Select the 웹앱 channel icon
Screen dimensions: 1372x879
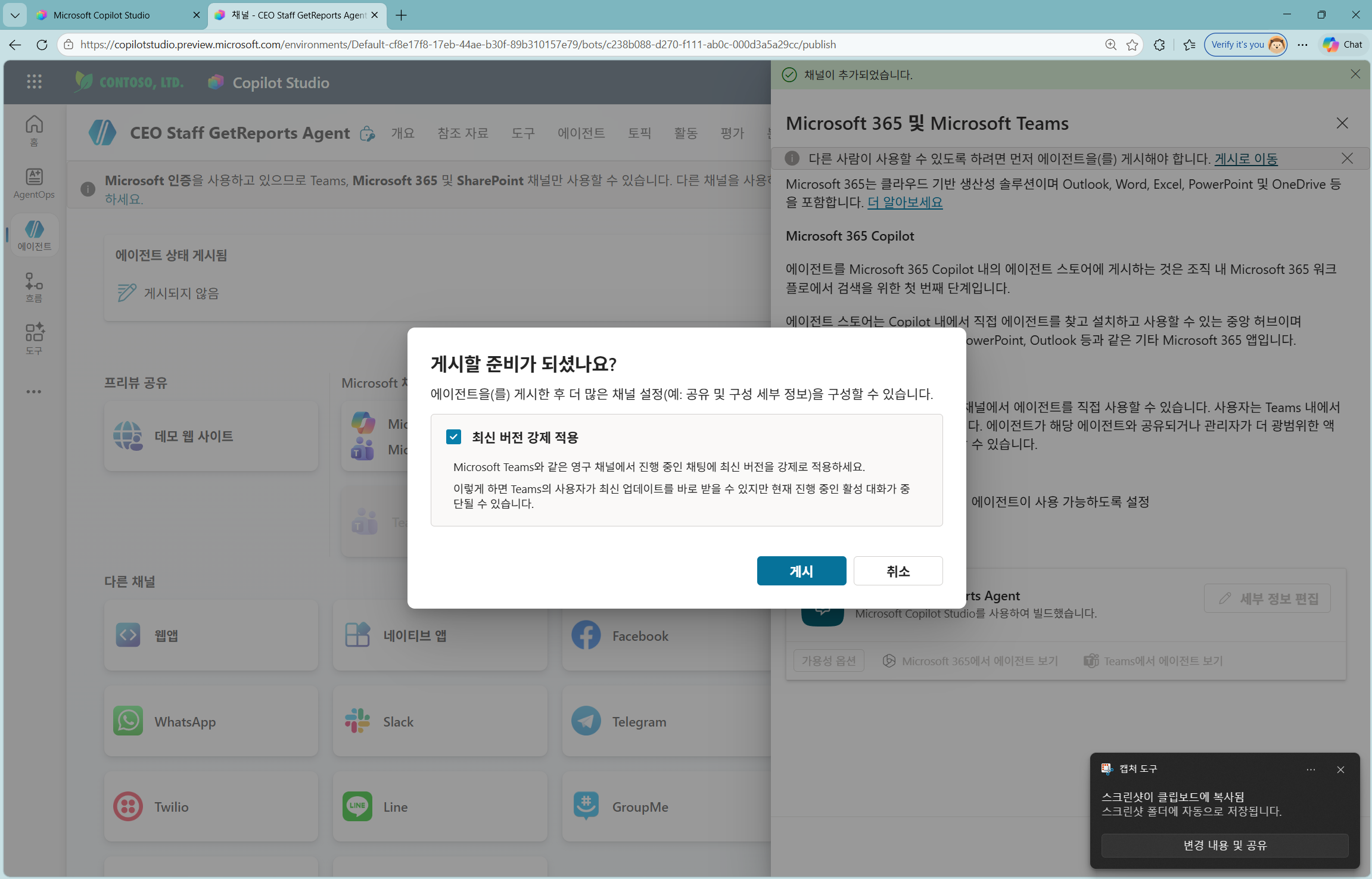tap(128, 635)
